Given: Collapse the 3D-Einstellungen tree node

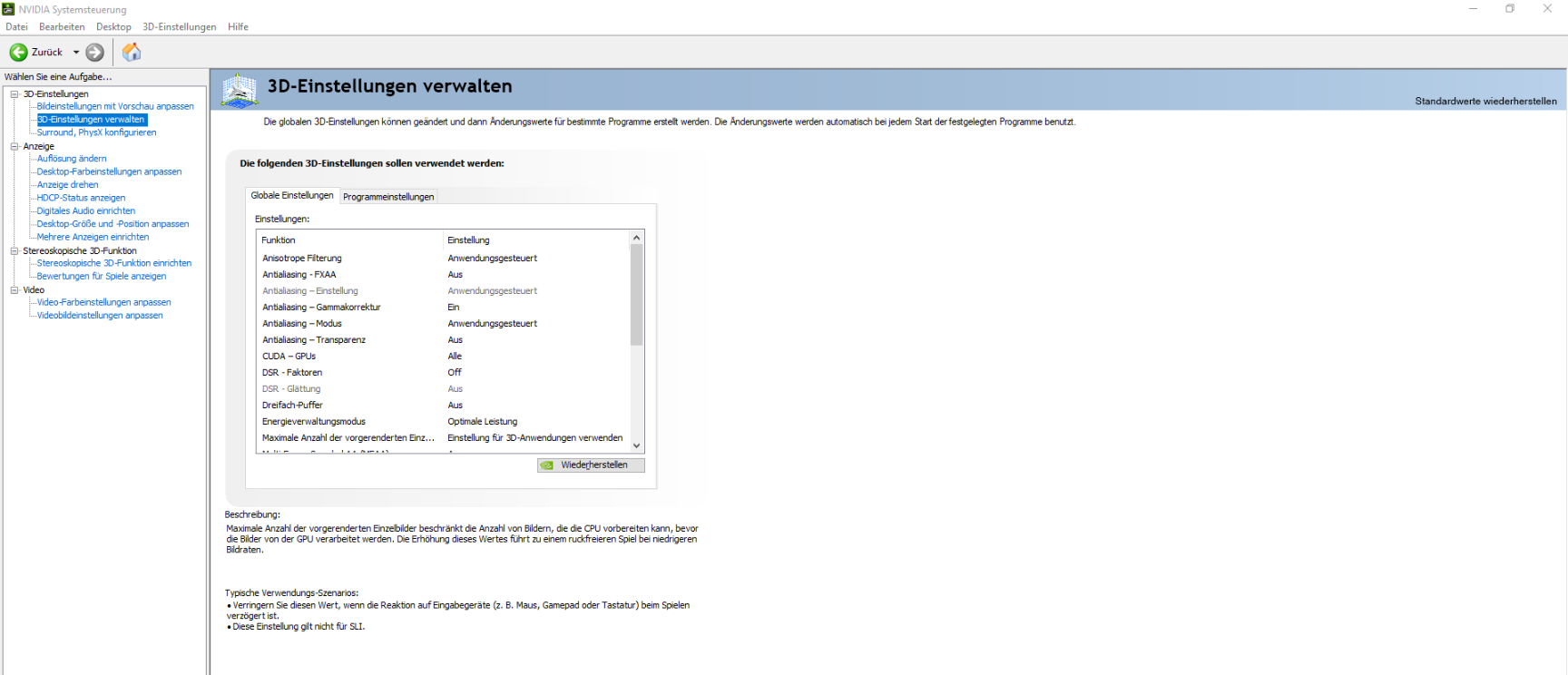Looking at the screenshot, I should (15, 94).
